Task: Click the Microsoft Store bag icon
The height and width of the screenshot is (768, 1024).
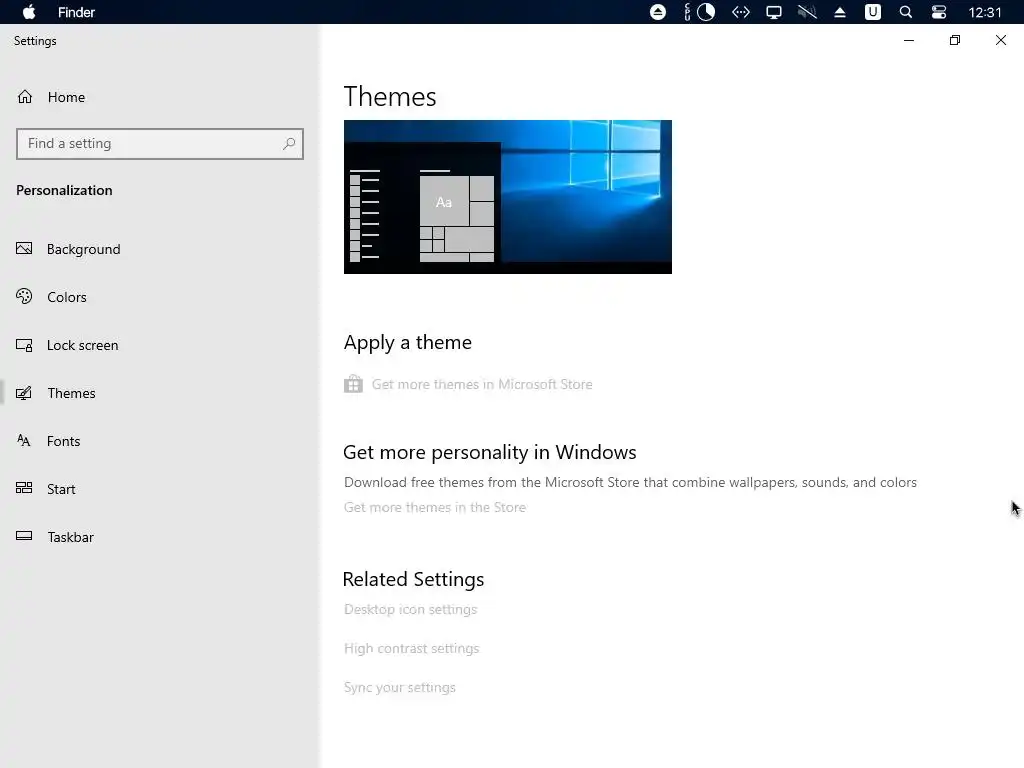Action: pyautogui.click(x=353, y=384)
